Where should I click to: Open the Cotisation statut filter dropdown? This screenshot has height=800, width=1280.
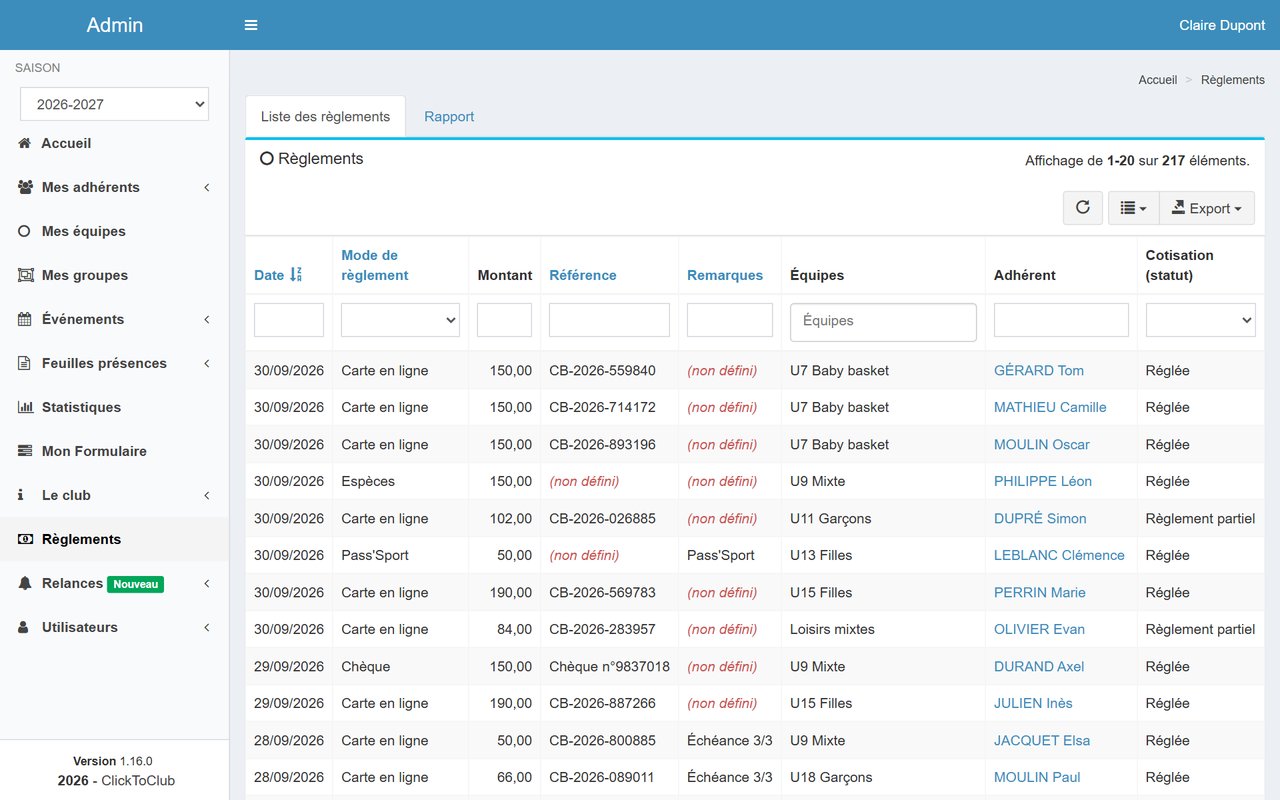click(x=1200, y=320)
